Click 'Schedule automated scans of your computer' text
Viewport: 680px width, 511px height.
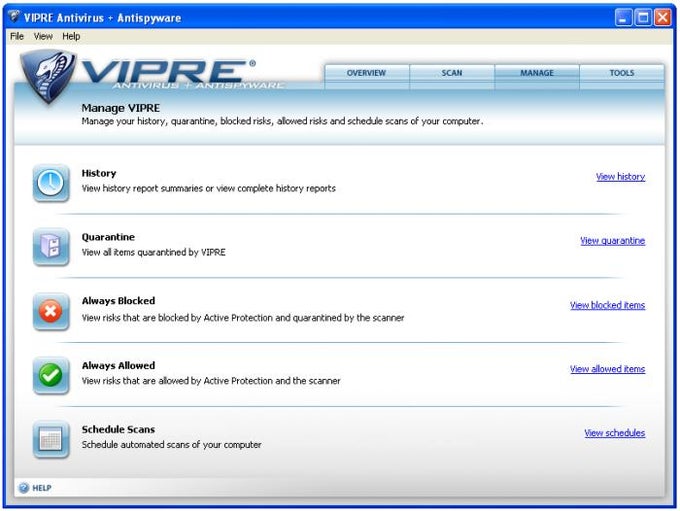(171, 445)
